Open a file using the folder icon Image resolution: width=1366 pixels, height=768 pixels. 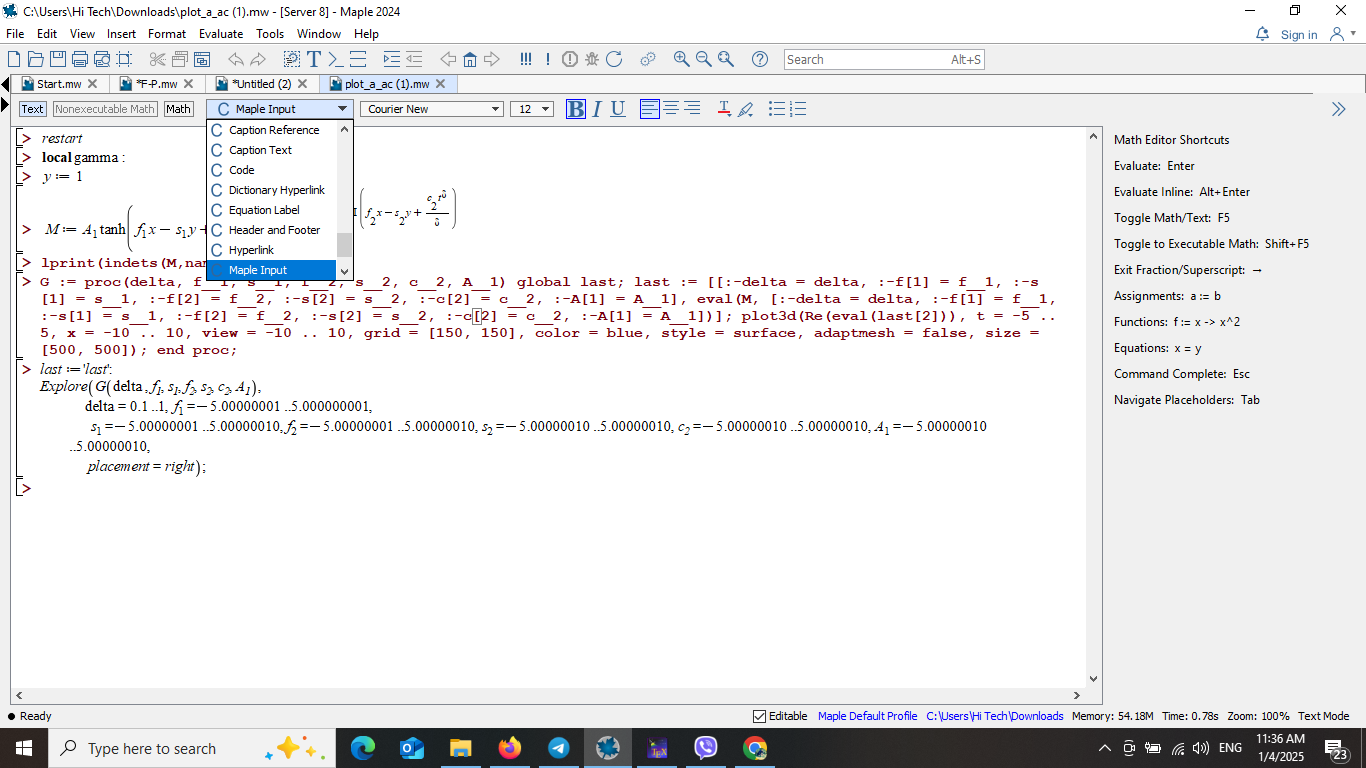(x=36, y=59)
